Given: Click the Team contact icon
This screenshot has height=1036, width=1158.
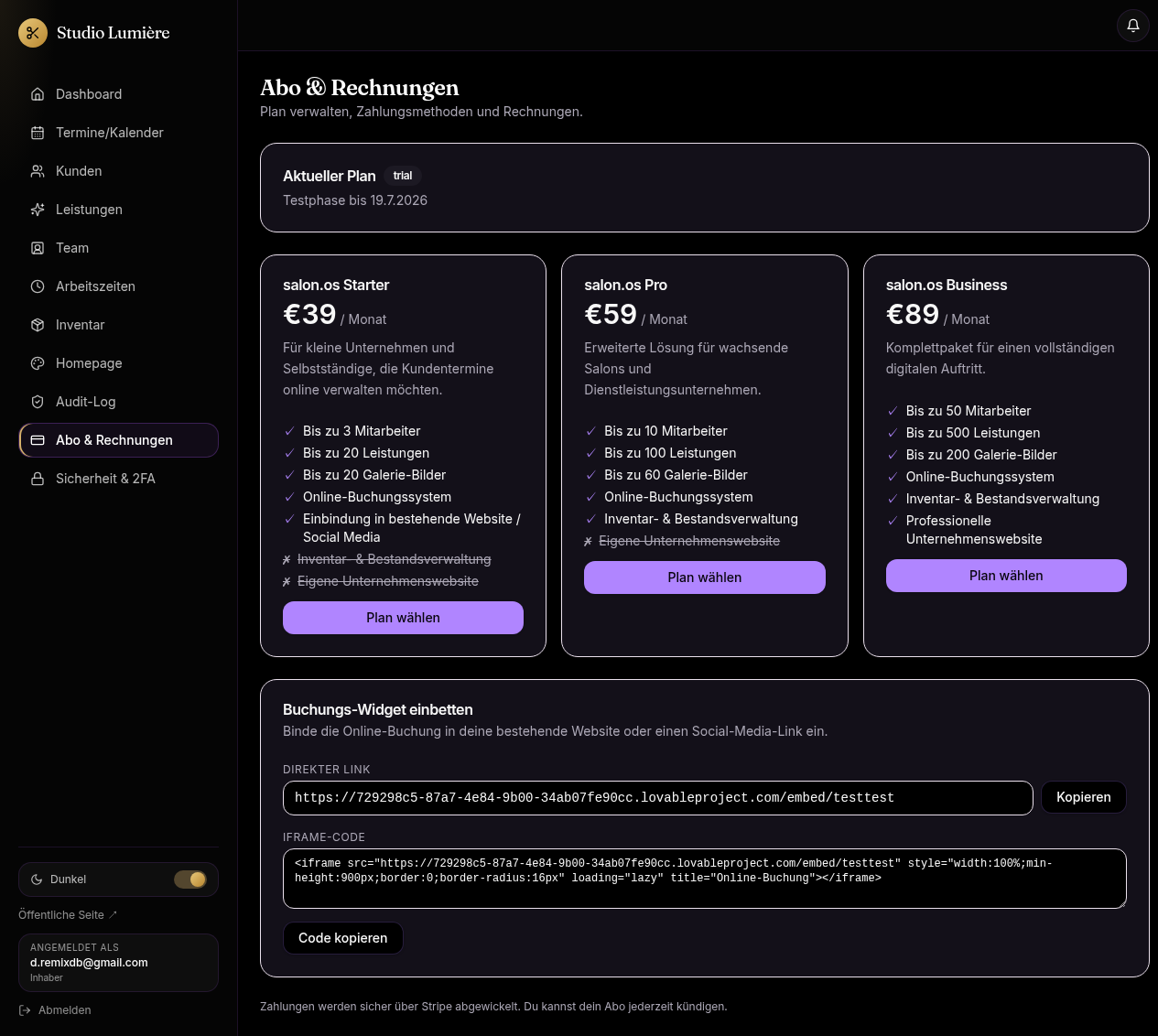Looking at the screenshot, I should point(38,248).
